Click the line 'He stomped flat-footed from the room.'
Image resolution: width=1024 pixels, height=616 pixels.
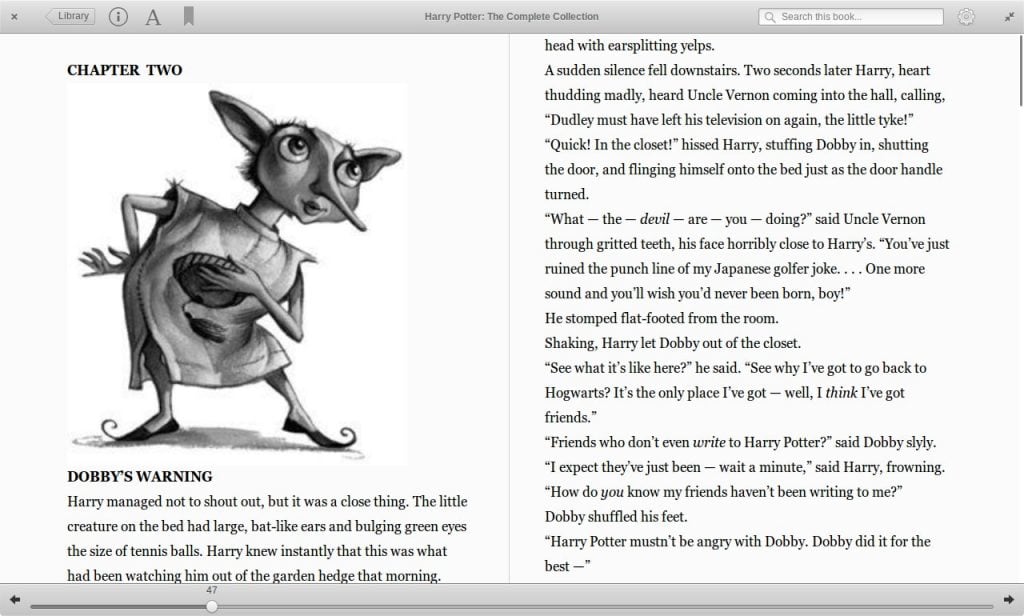pyautogui.click(x=662, y=318)
